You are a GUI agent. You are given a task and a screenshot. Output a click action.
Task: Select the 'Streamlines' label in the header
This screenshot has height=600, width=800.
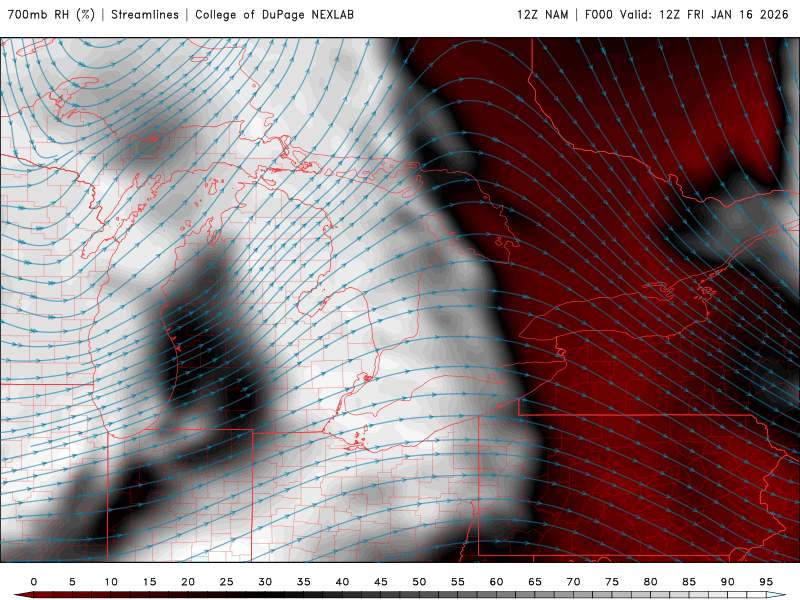pyautogui.click(x=145, y=15)
